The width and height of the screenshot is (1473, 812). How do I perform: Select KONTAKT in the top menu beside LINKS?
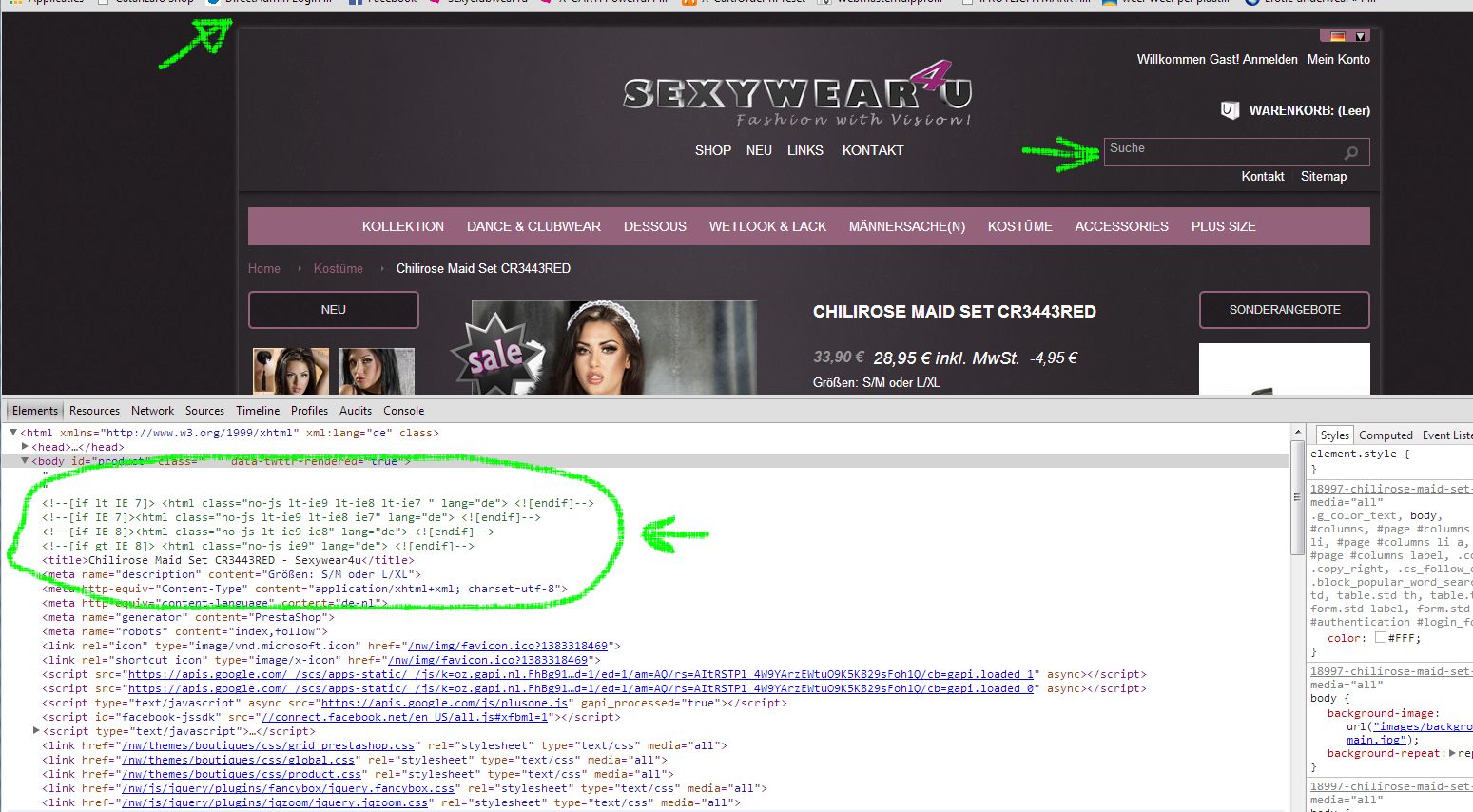pos(873,150)
